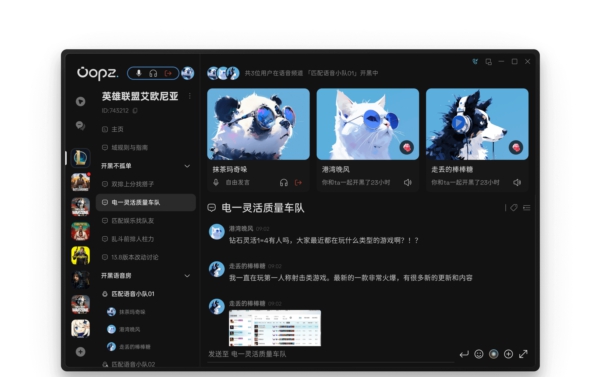Open private messages chat bubble icon

pyautogui.click(x=80, y=126)
